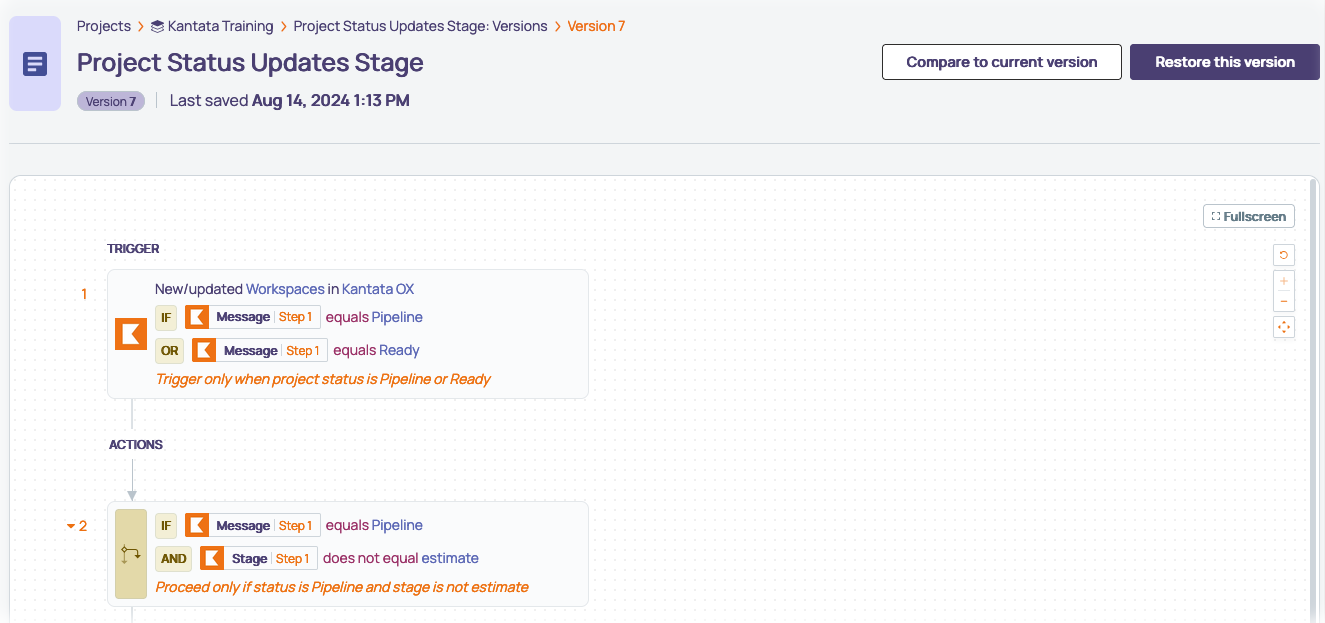Click the Kantata OX link in trigger

[x=378, y=289]
